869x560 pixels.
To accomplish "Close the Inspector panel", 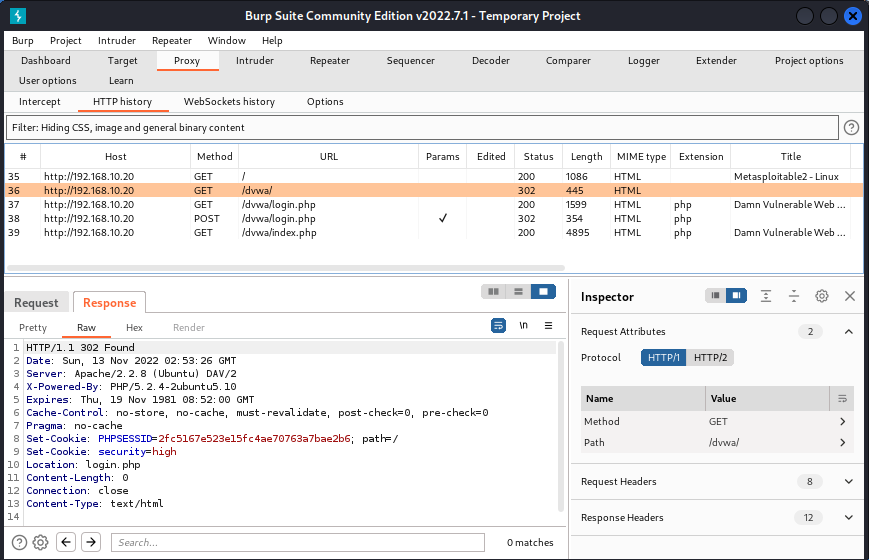I will 850,296.
